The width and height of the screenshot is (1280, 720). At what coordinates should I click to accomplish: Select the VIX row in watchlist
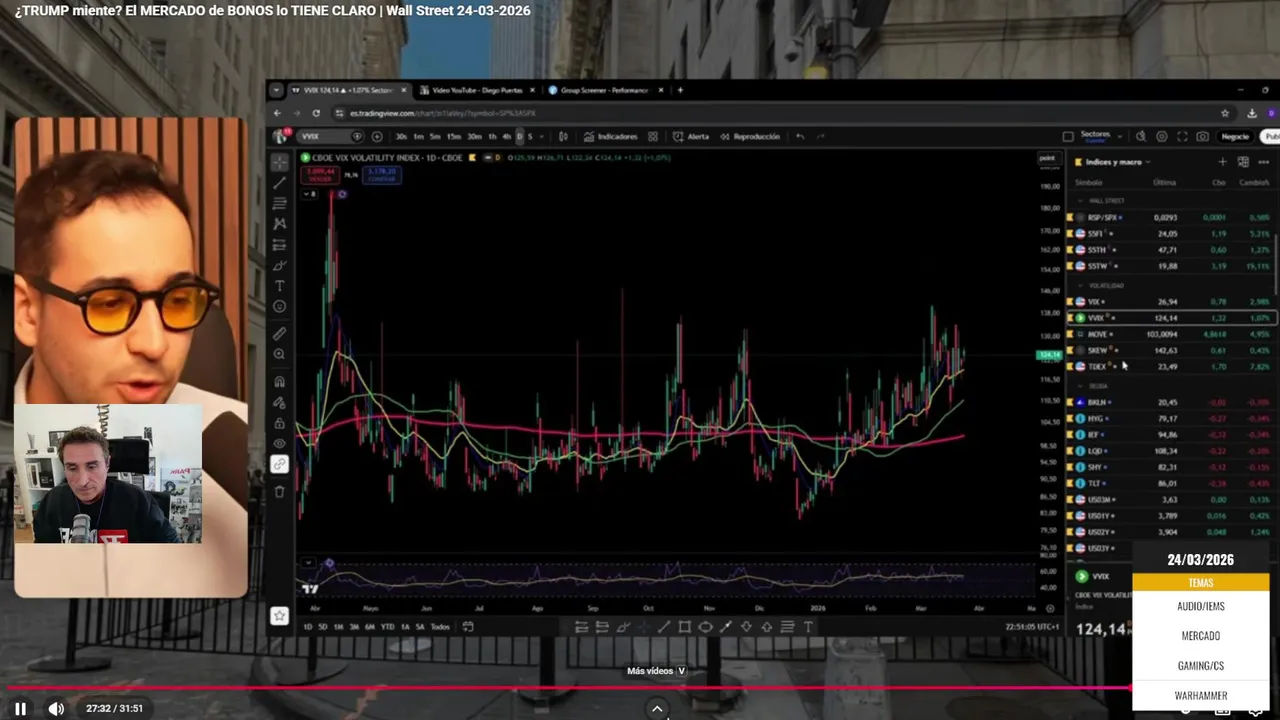[x=1172, y=302]
